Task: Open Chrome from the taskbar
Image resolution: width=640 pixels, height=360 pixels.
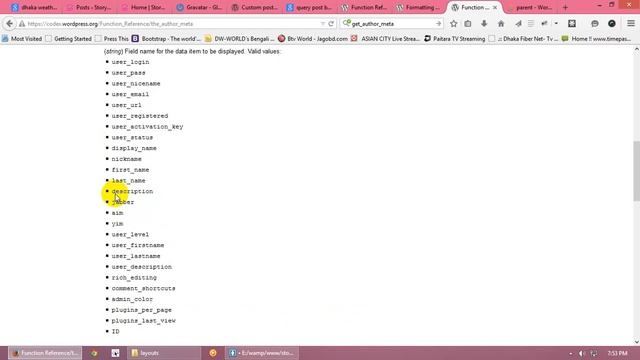Action: (x=94, y=353)
